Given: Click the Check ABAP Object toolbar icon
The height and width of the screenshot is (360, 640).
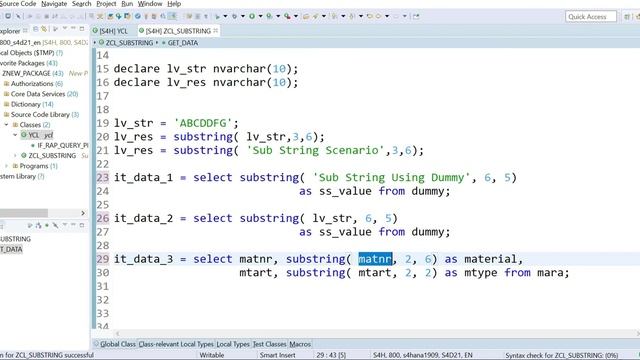Looking at the screenshot, I should [x=138, y=16].
